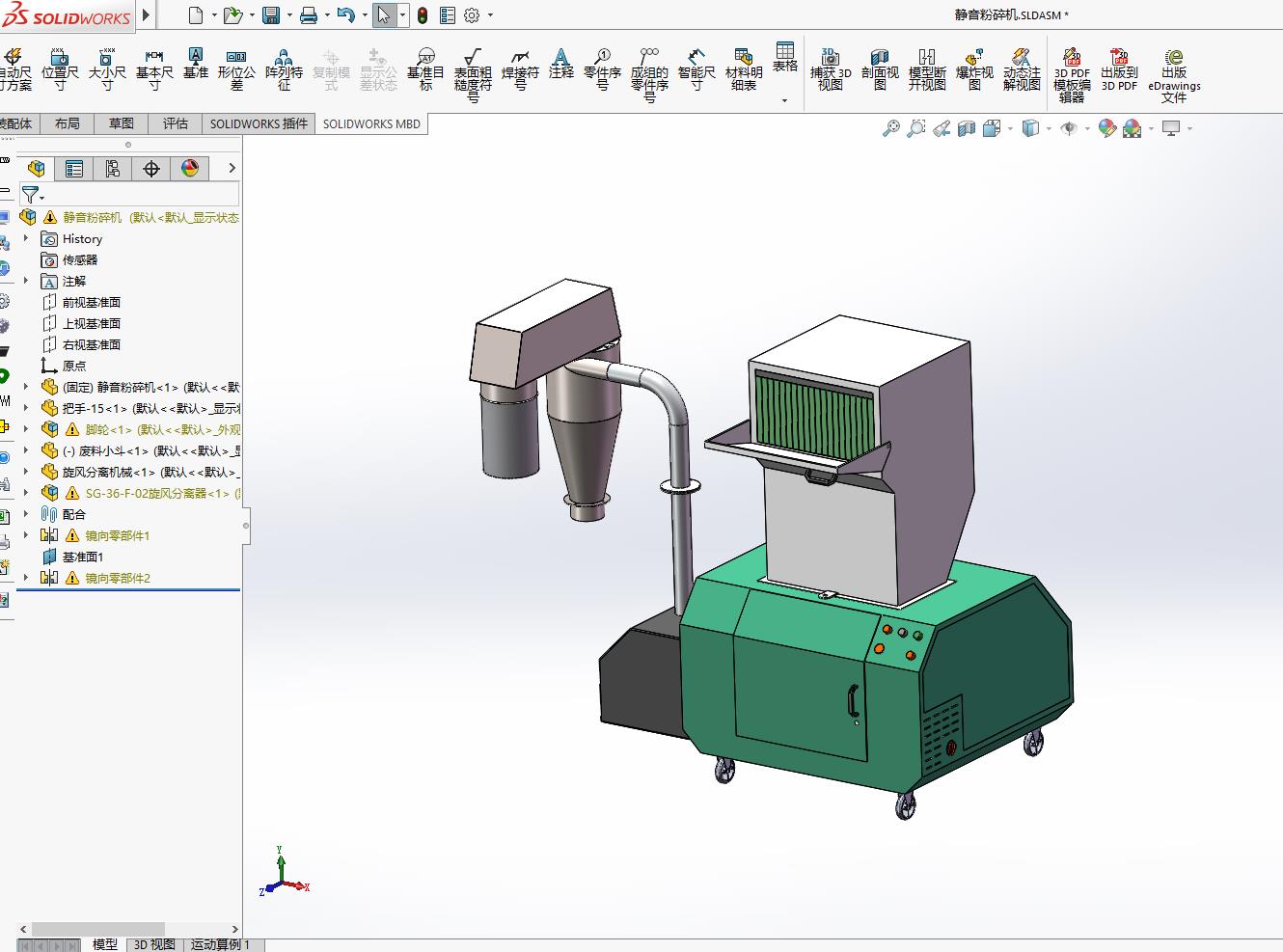The height and width of the screenshot is (952, 1283).
Task: Open the Hide/Show items eye dropdown
Action: 1087,128
